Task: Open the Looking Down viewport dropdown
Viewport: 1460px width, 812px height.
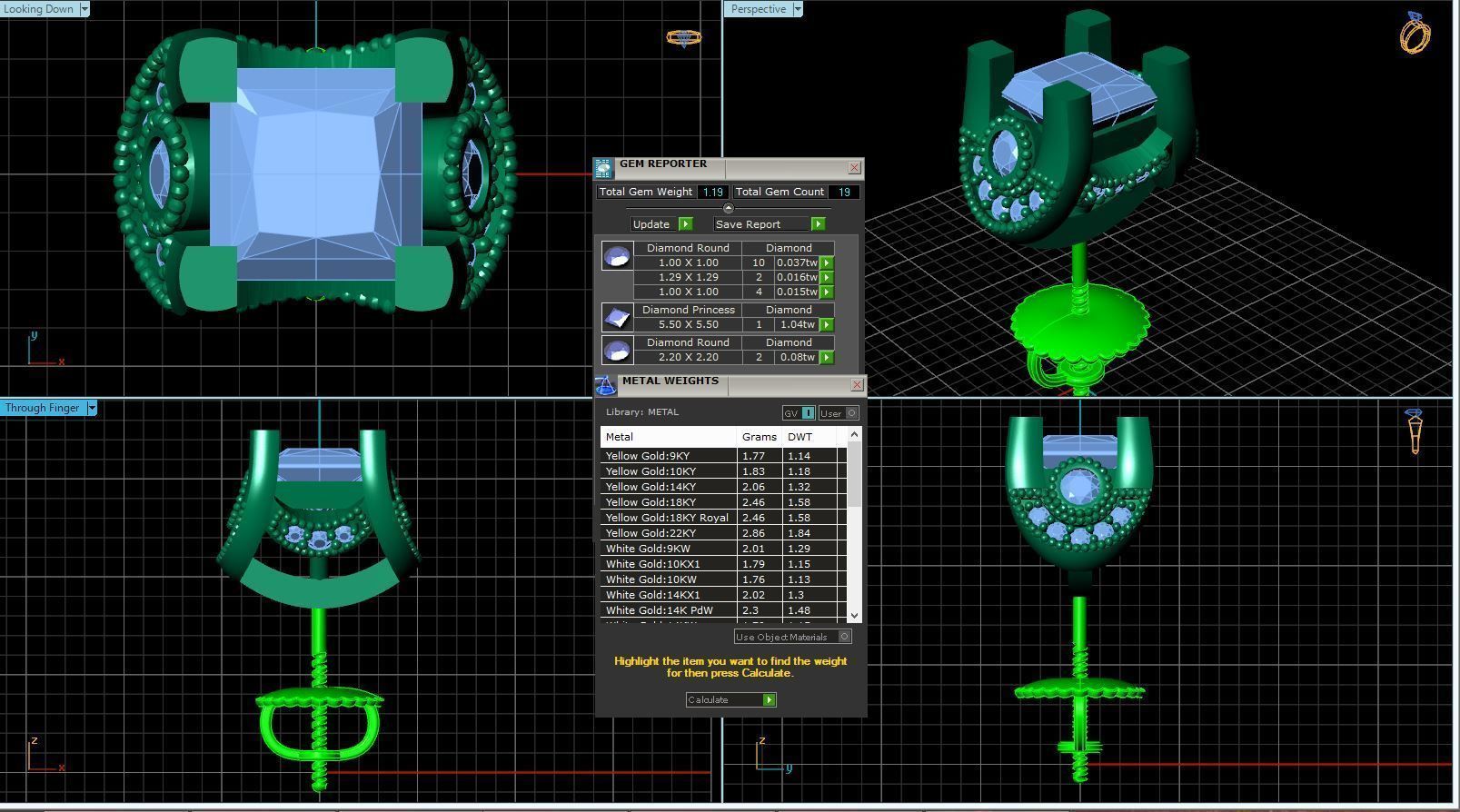Action: (84, 9)
